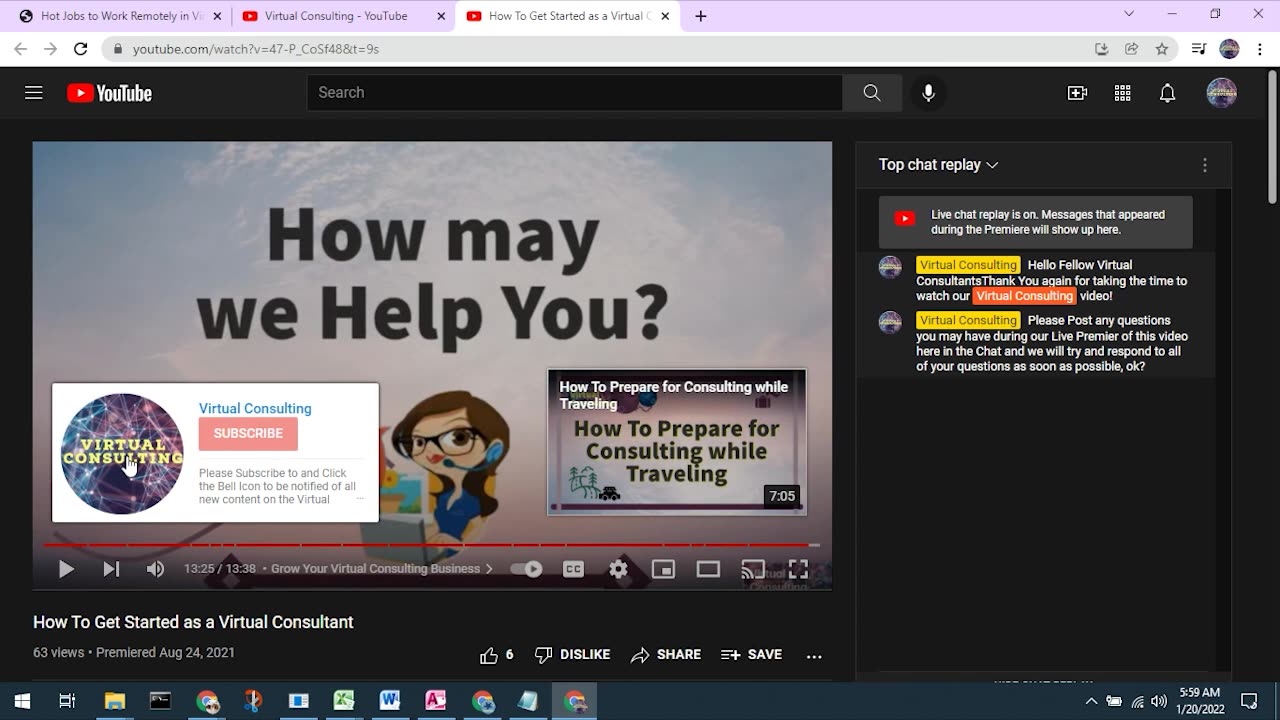This screenshot has width=1280, height=720.
Task: Go back in browser history
Action: pos(20,49)
